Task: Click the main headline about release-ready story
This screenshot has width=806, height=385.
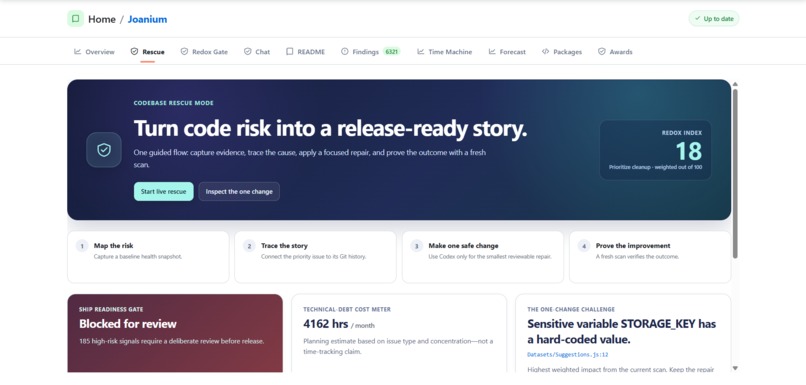Action: click(x=331, y=129)
